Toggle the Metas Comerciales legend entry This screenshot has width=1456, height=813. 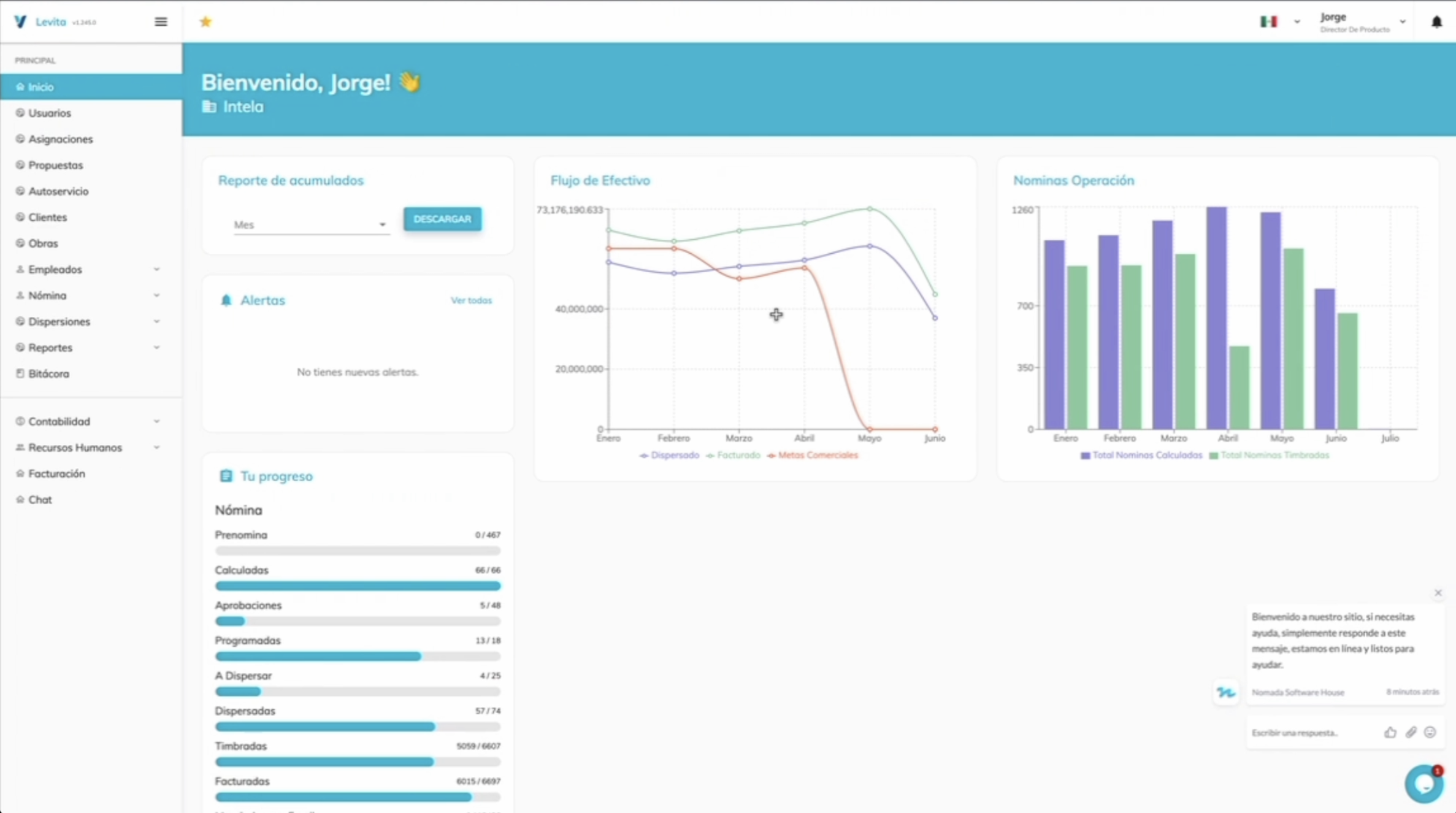click(x=813, y=456)
